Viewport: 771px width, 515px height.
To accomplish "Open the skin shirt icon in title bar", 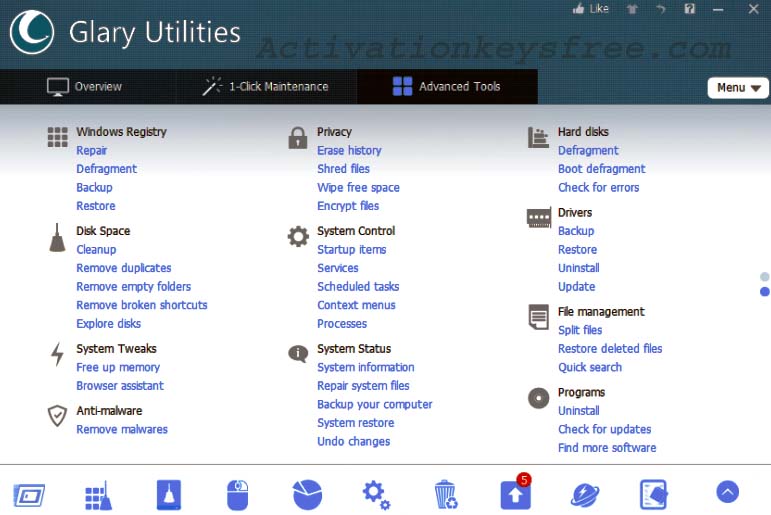I will pyautogui.click(x=632, y=9).
